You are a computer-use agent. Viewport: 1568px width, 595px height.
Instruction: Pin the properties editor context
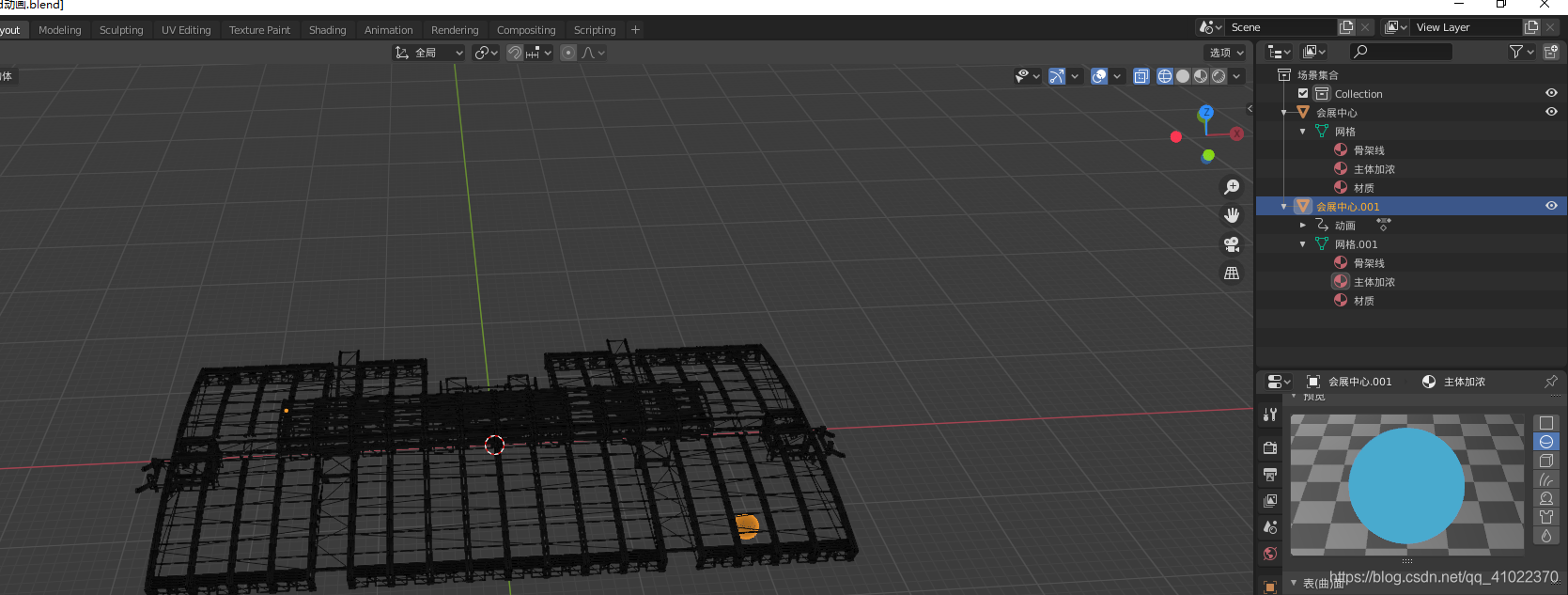click(x=1550, y=382)
